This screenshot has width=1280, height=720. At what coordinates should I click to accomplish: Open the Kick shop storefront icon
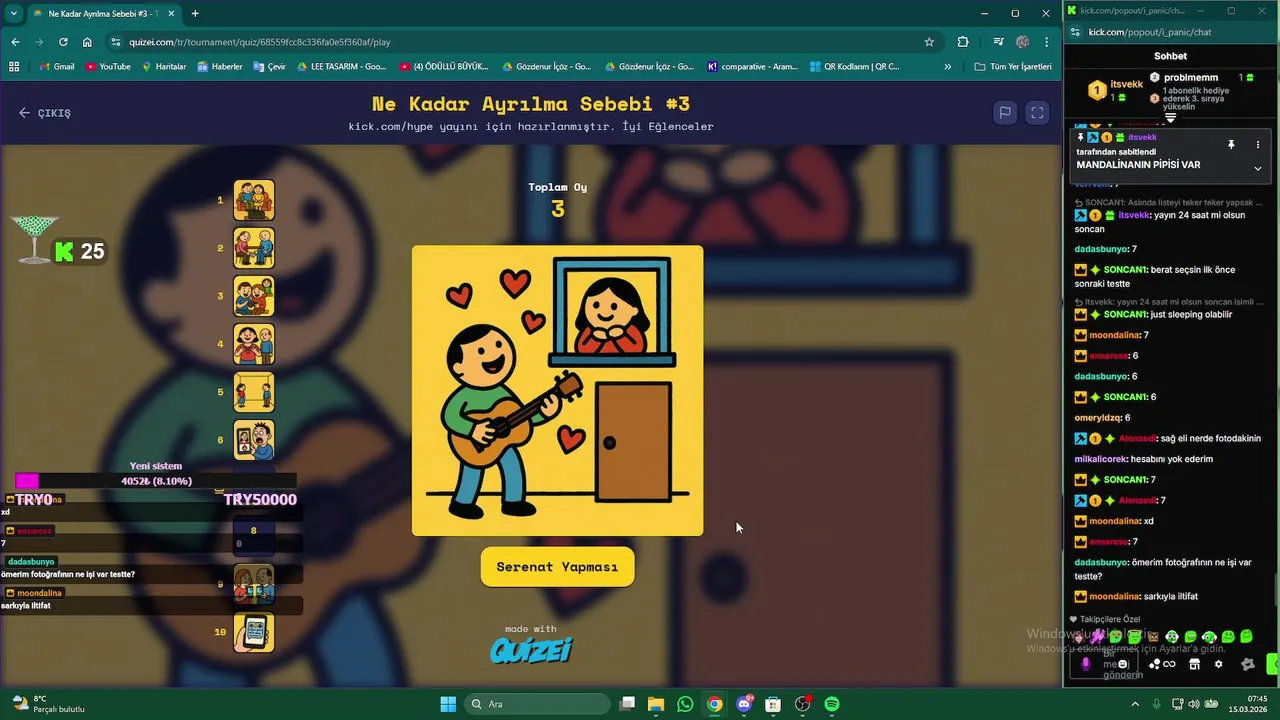point(1194,664)
